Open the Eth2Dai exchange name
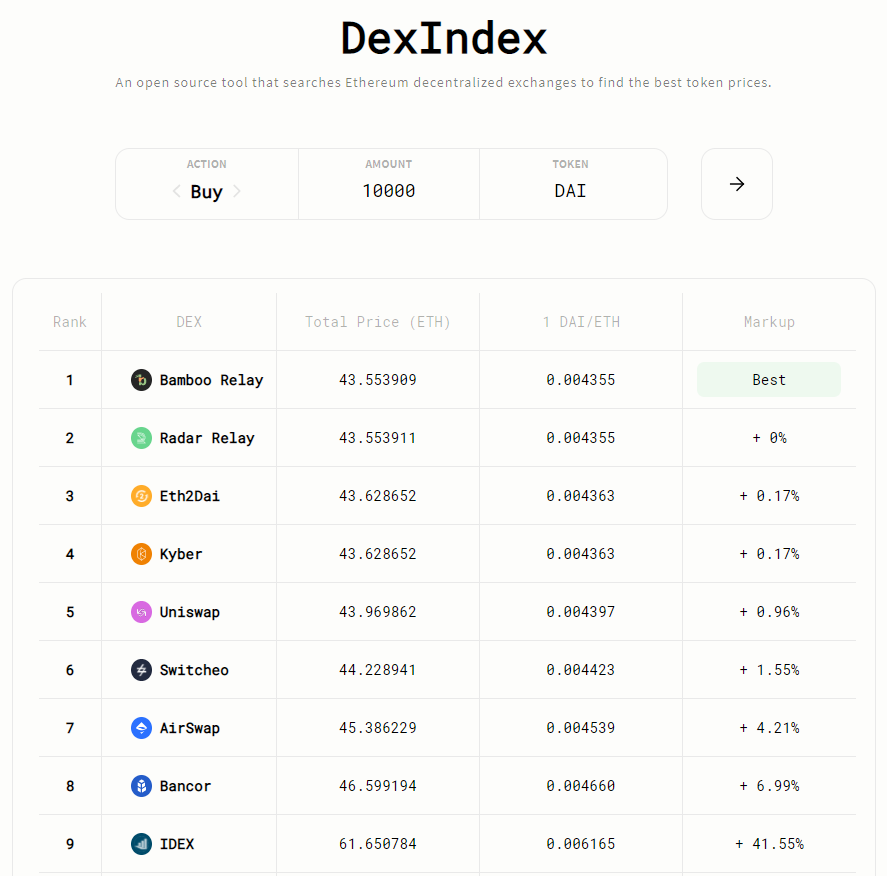The image size is (887, 876). click(190, 496)
